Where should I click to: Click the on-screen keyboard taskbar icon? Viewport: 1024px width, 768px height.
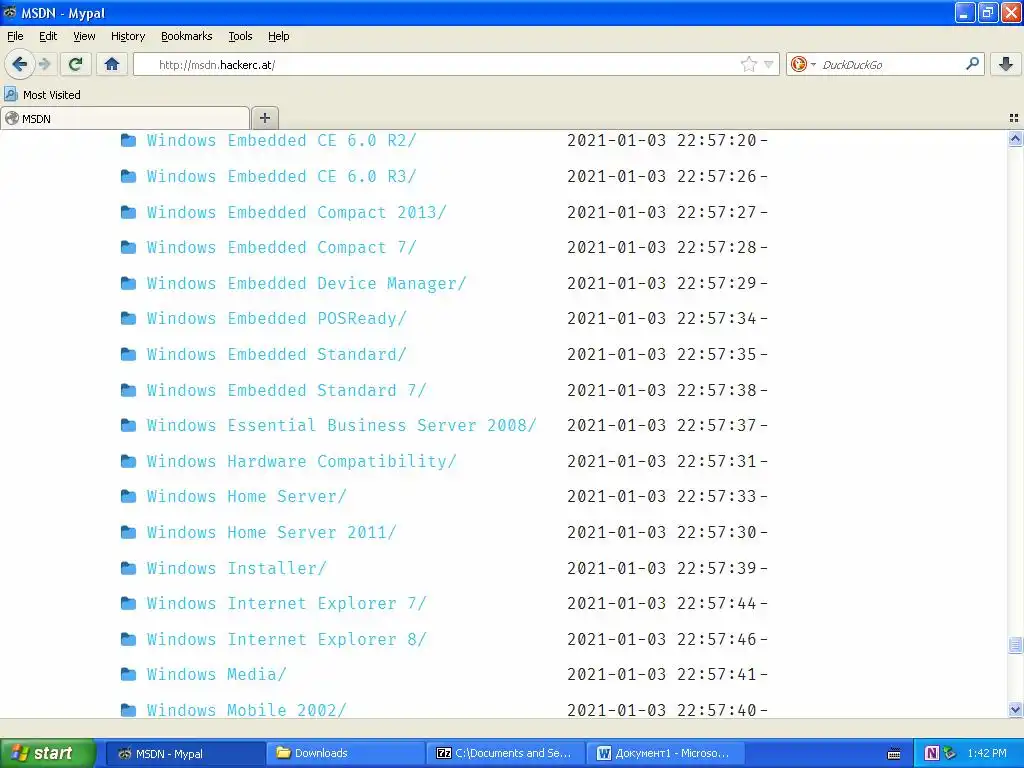point(894,754)
